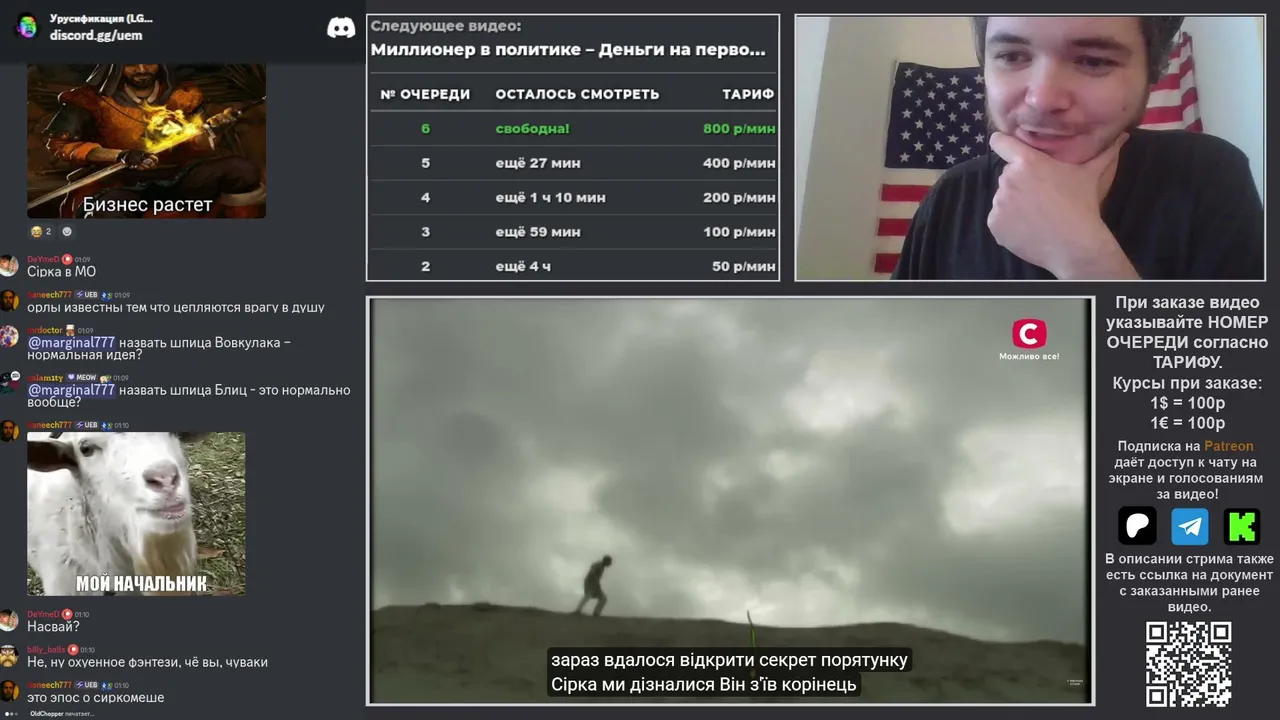Screen dimensions: 1280x720
Task: Click the "50 р/мин" tariff cell
Action: point(743,267)
